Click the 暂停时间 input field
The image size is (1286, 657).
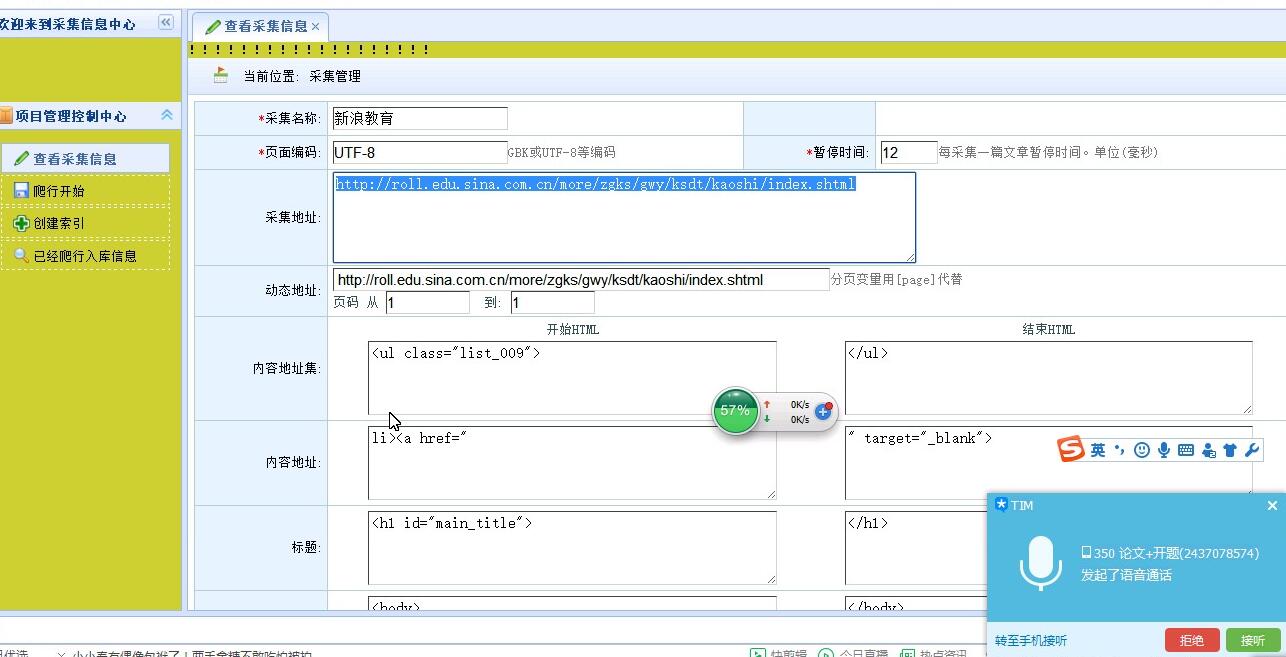[909, 152]
